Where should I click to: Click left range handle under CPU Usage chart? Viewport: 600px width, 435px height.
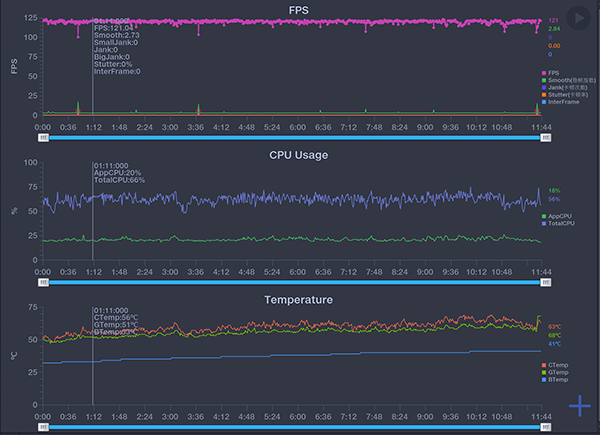(x=43, y=282)
